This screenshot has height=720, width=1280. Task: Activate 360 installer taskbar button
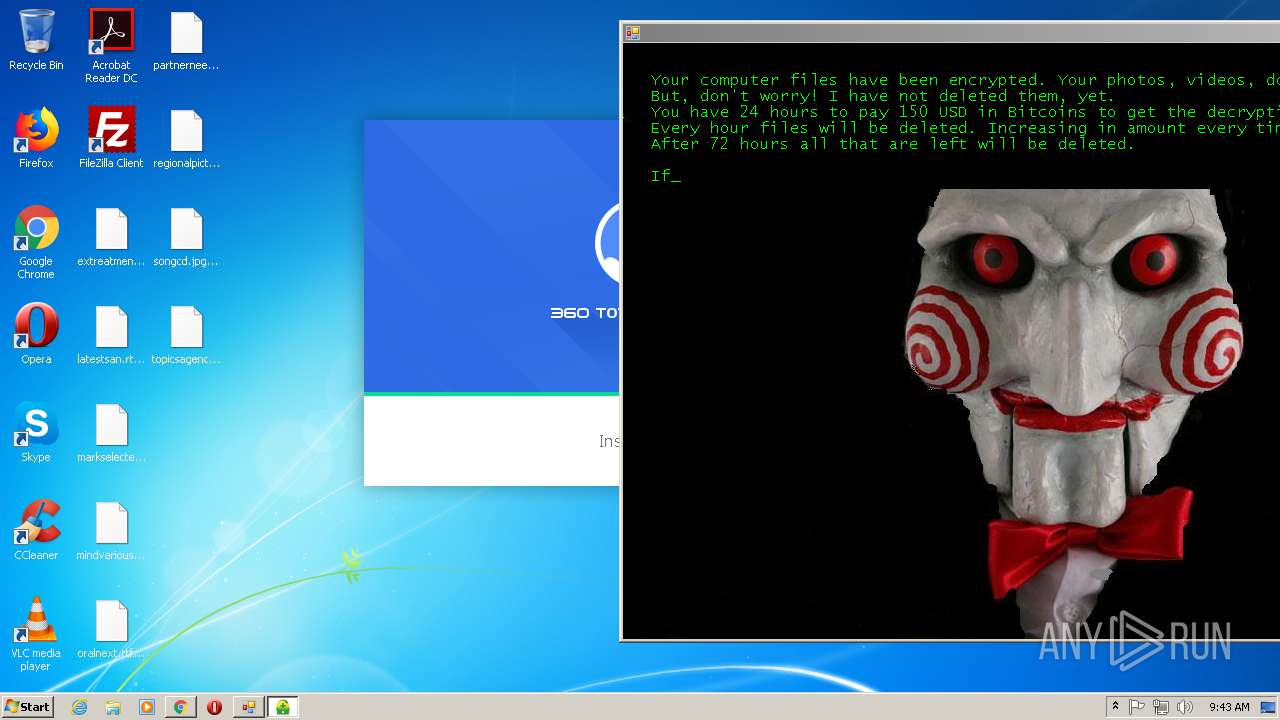(283, 707)
